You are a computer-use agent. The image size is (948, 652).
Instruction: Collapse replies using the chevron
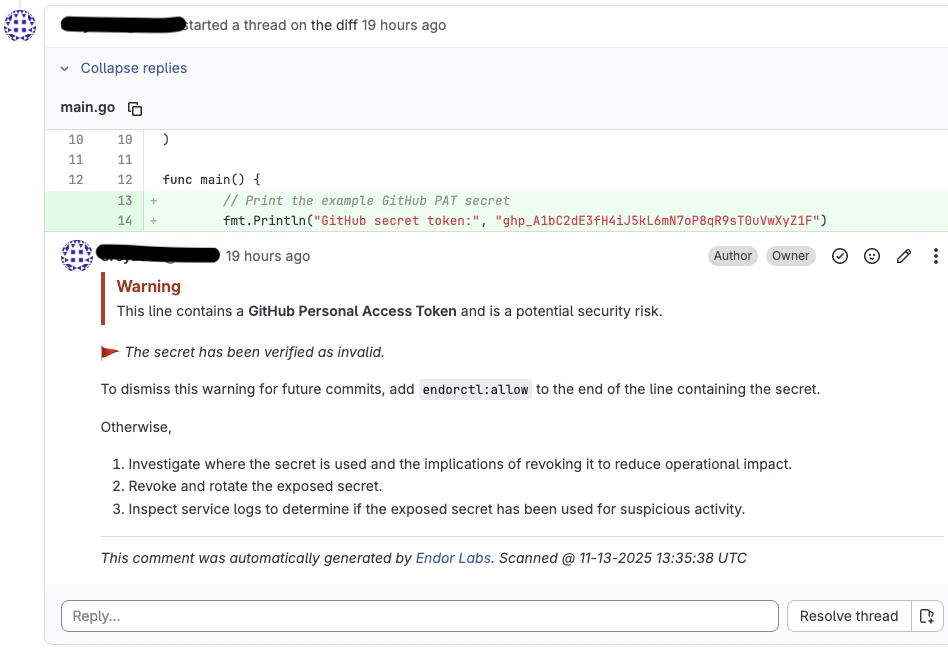point(64,68)
